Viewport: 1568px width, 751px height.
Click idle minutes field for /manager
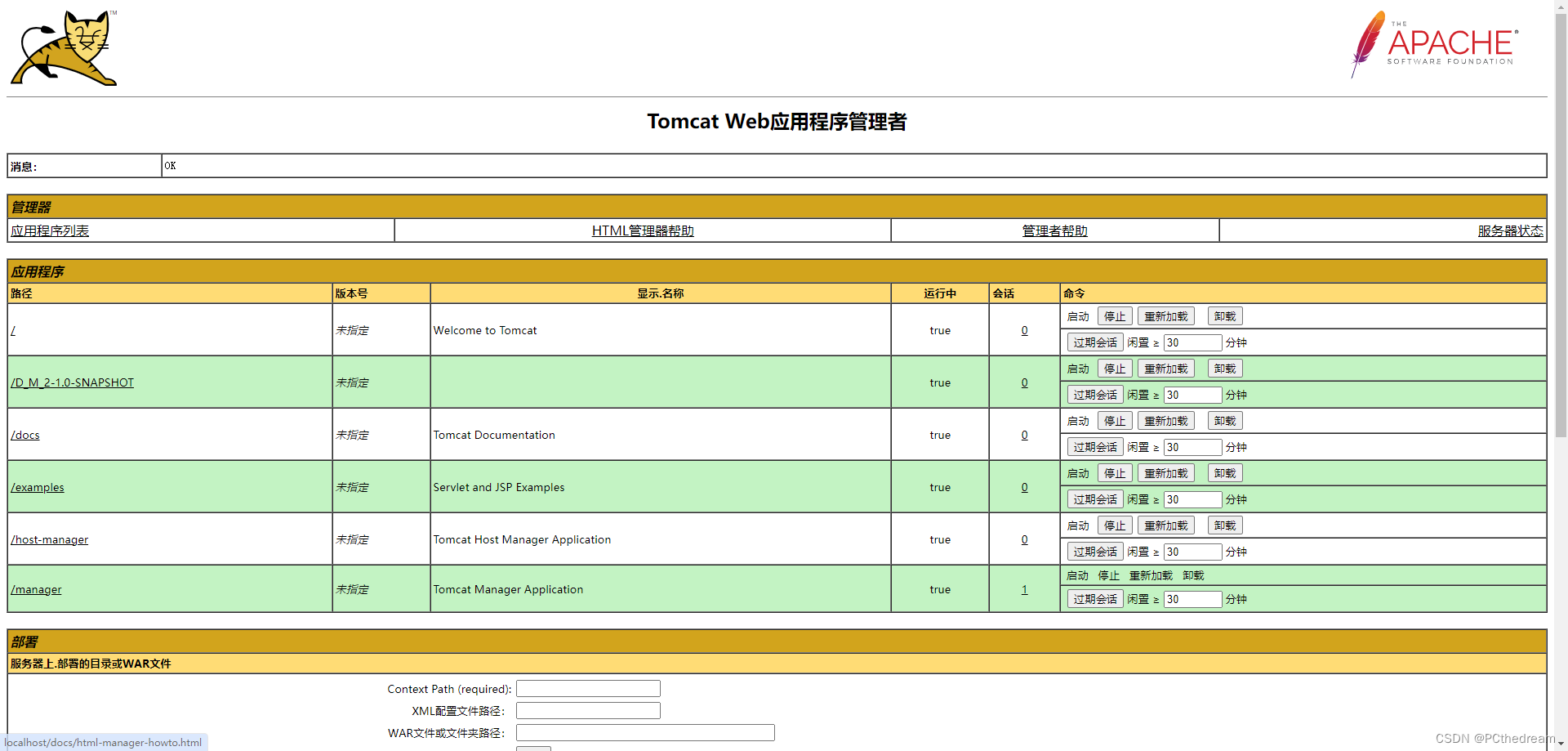coord(1192,599)
